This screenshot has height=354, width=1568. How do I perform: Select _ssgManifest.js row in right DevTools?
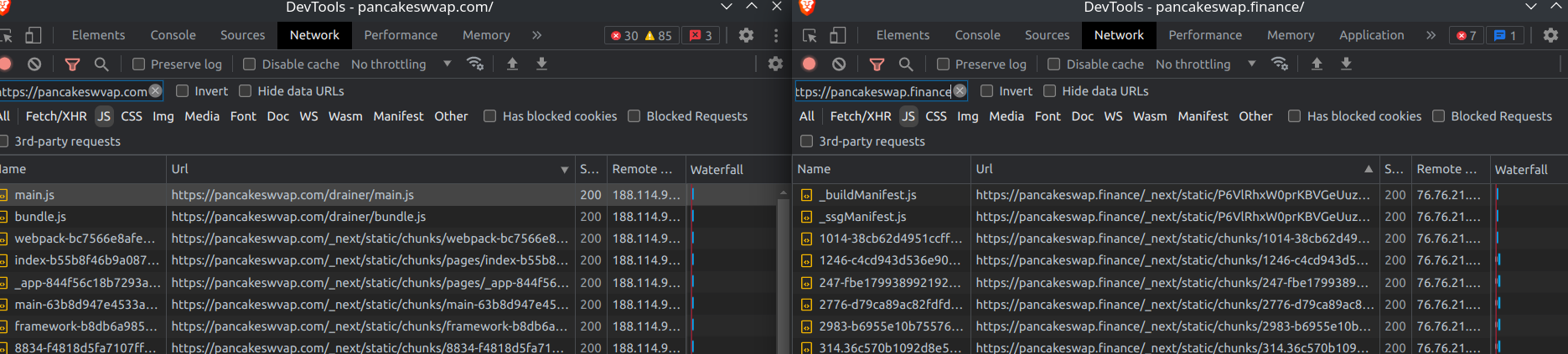(1182, 216)
